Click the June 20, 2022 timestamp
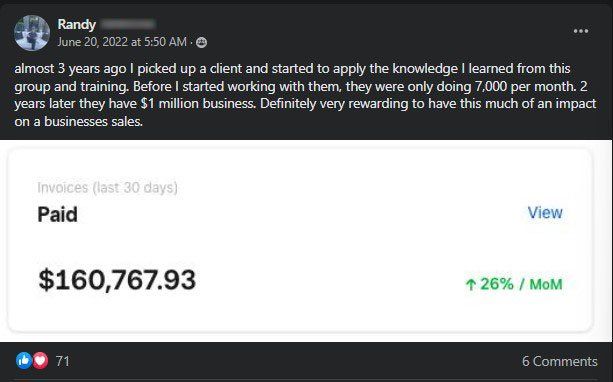This screenshot has height=382, width=613. point(122,42)
